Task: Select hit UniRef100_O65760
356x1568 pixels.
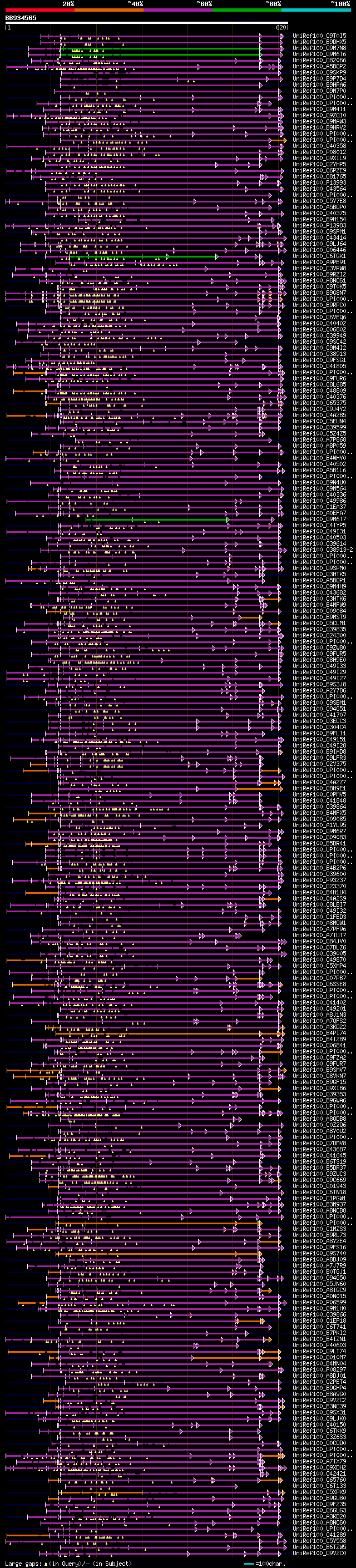Action: (x=319, y=1479)
